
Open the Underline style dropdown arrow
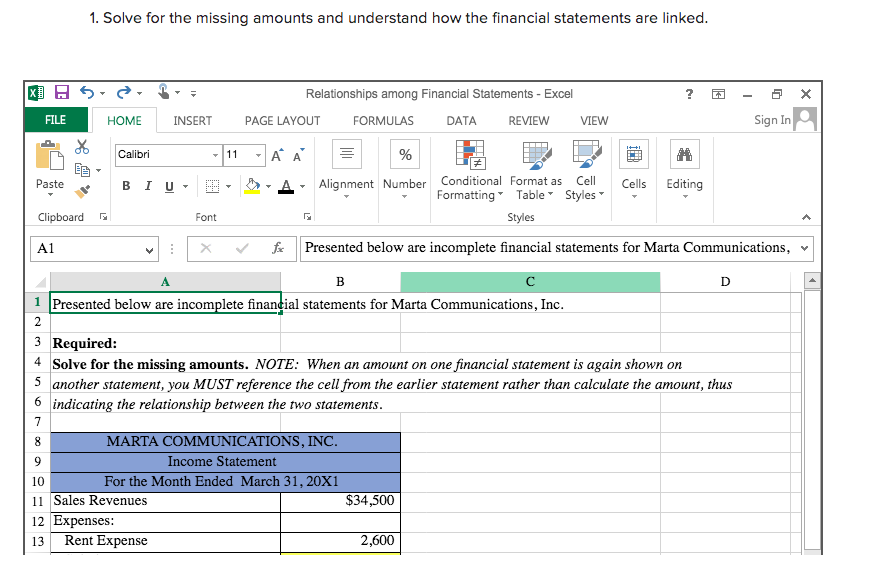pos(185,186)
